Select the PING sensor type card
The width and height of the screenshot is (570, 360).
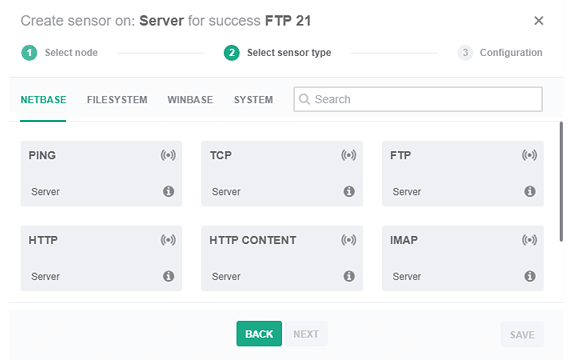click(101, 173)
